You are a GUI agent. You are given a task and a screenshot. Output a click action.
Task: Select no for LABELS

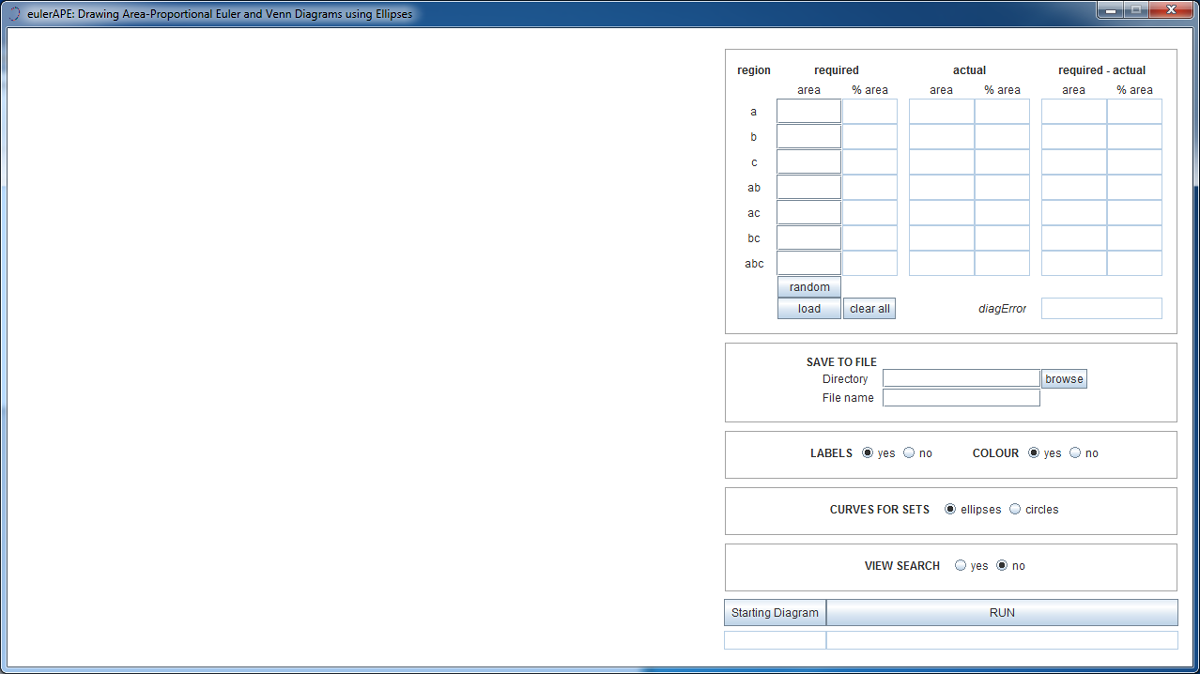(909, 453)
